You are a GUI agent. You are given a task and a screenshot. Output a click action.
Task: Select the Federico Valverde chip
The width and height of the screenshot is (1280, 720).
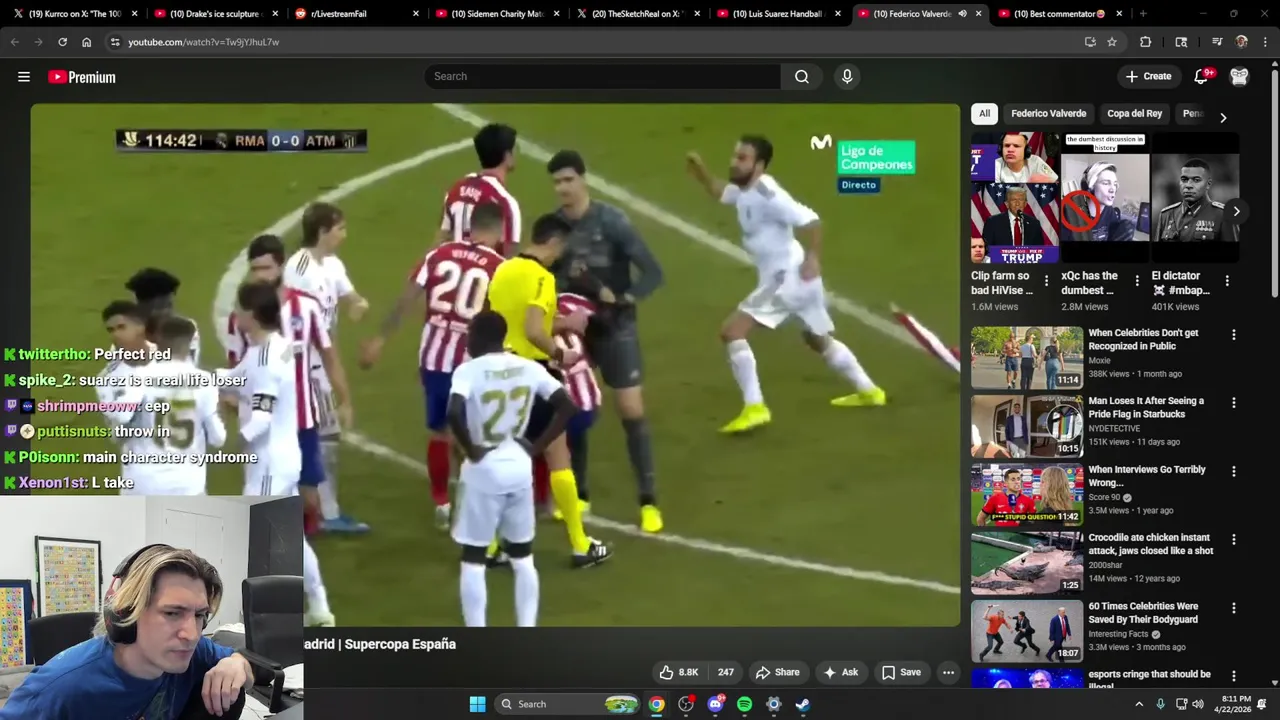1048,114
